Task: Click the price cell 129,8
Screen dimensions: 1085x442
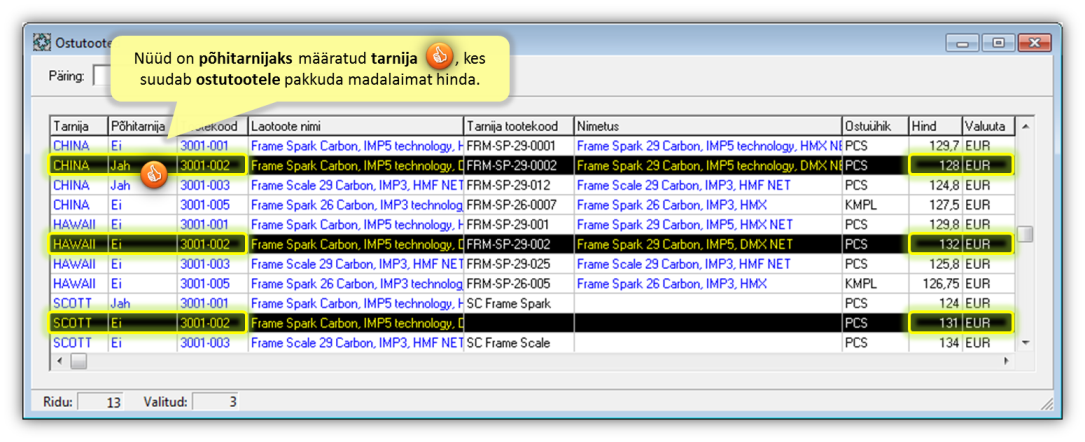Action: 935,224
